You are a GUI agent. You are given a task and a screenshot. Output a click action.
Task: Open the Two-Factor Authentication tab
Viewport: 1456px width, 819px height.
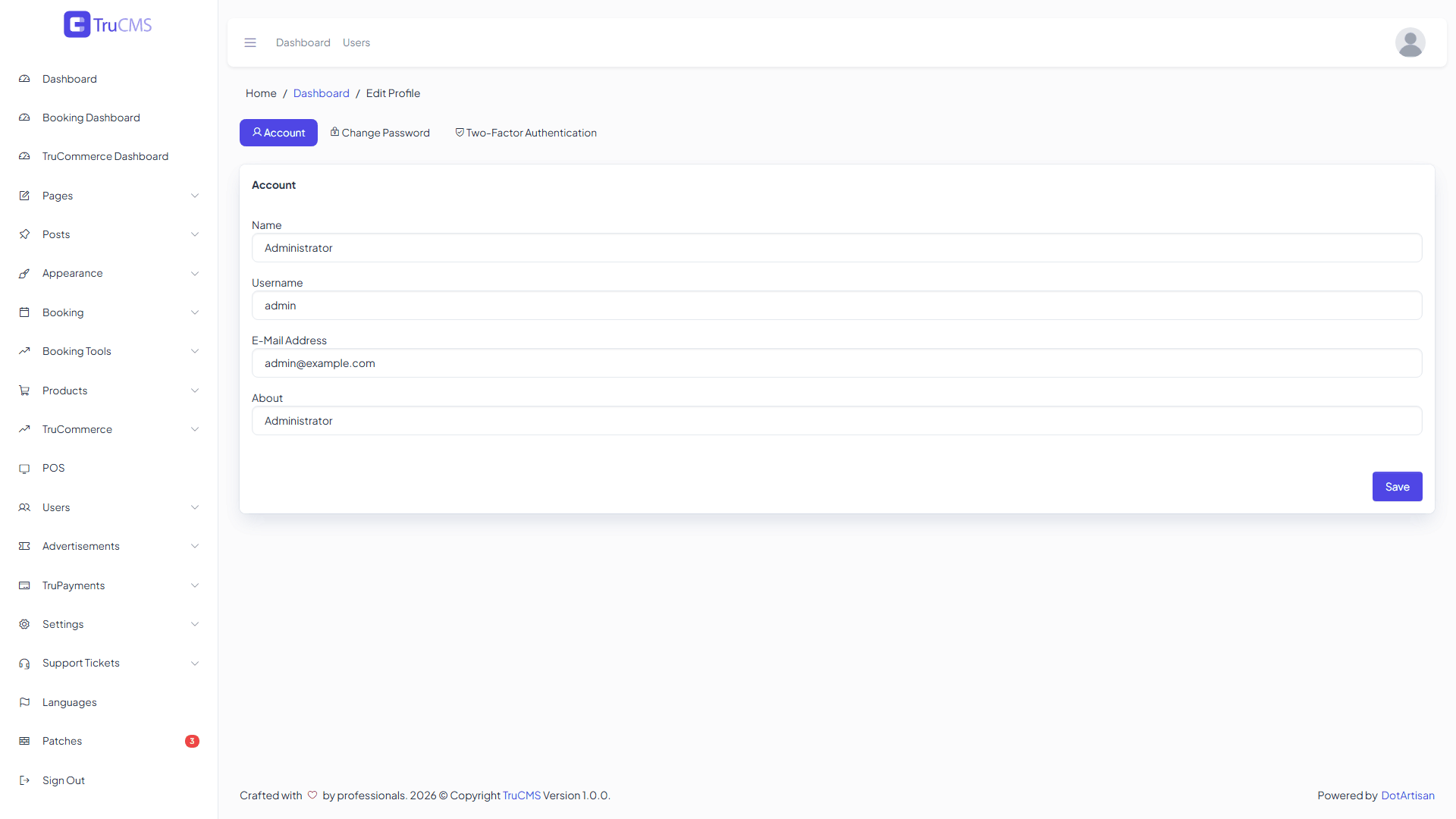pyautogui.click(x=526, y=133)
